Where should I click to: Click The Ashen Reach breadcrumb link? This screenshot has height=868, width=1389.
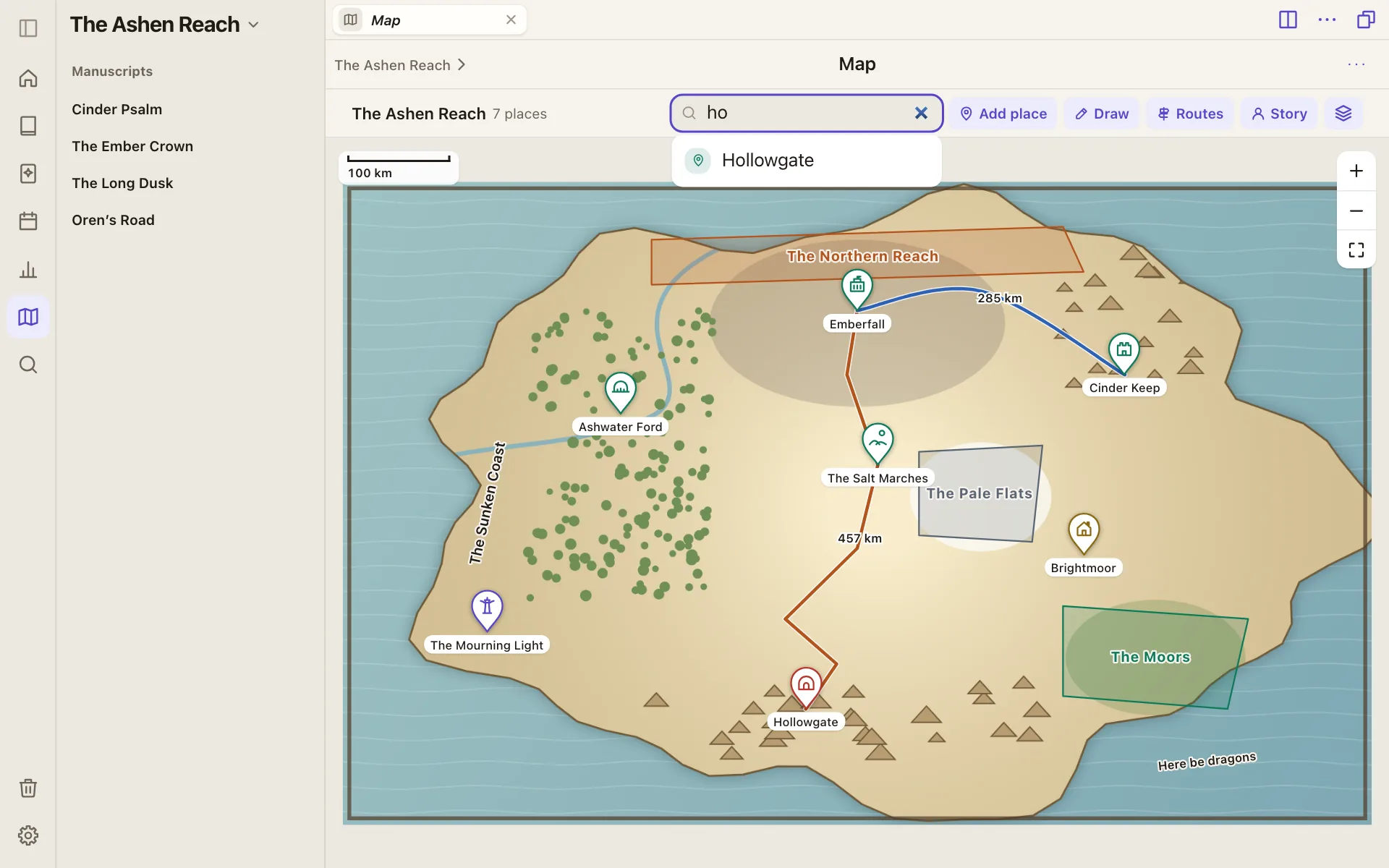[x=392, y=65]
